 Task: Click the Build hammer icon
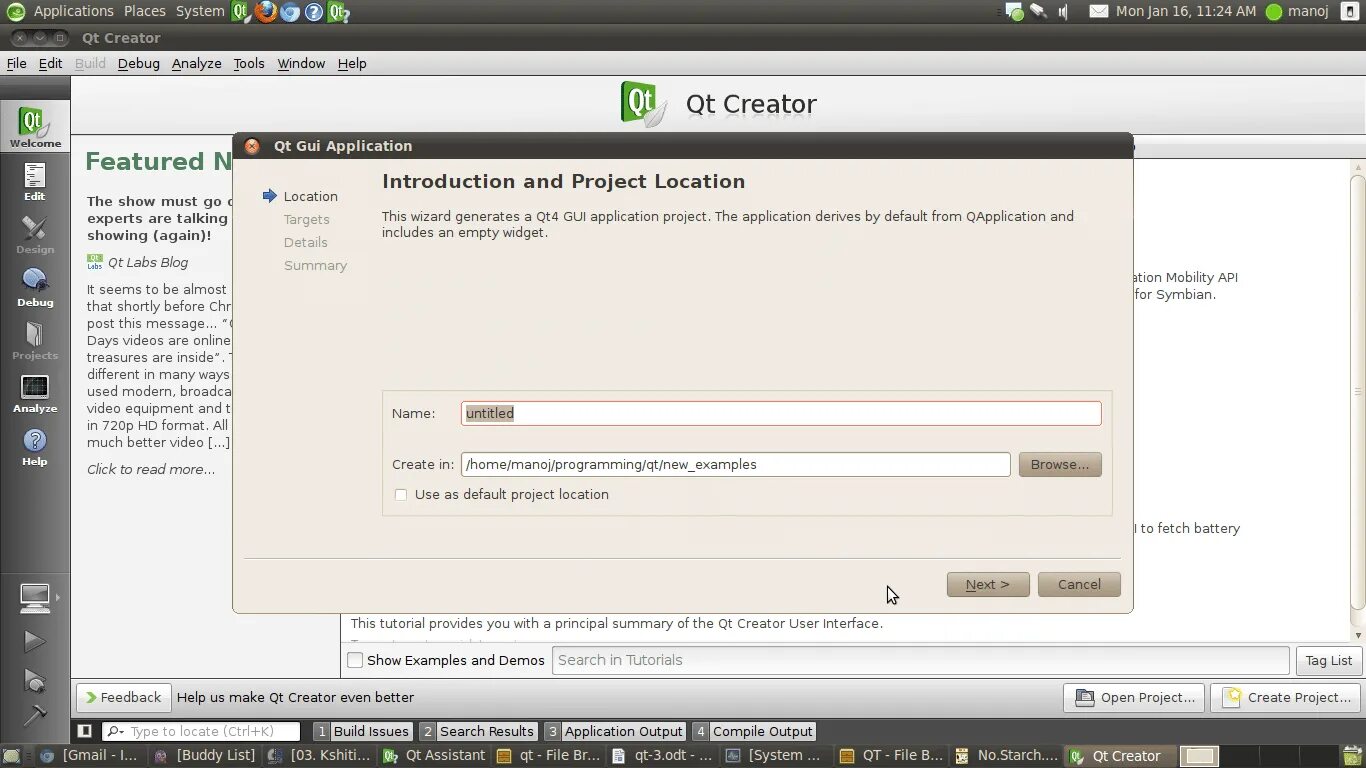coord(34,715)
